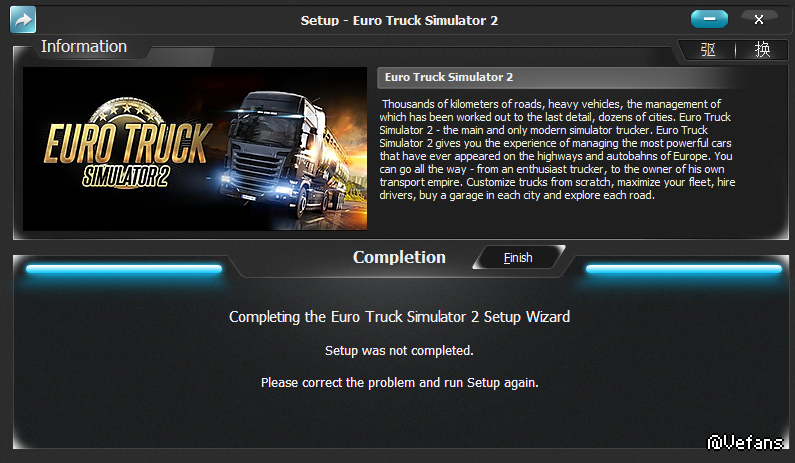
Task: Click the curved arrow icon in title bar
Action: 23,20
